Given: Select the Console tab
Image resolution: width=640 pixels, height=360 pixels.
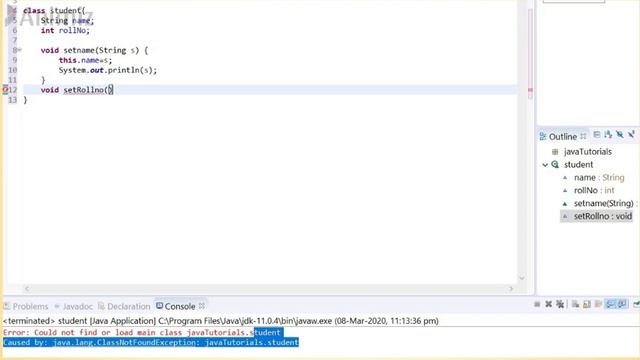Looking at the screenshot, I should (x=176, y=306).
